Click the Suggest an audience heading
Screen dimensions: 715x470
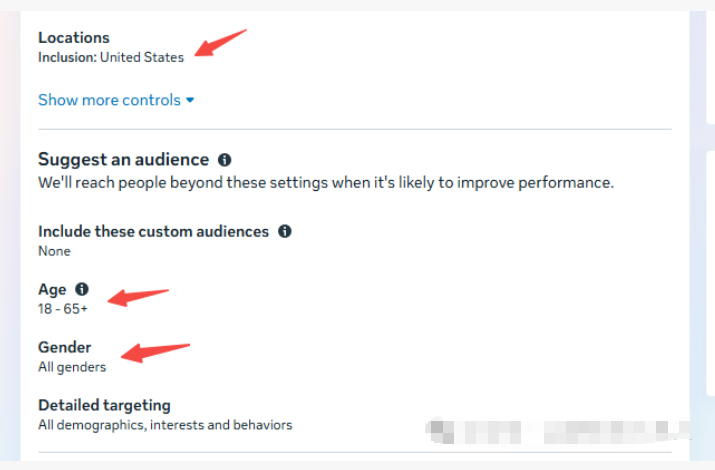[123, 160]
